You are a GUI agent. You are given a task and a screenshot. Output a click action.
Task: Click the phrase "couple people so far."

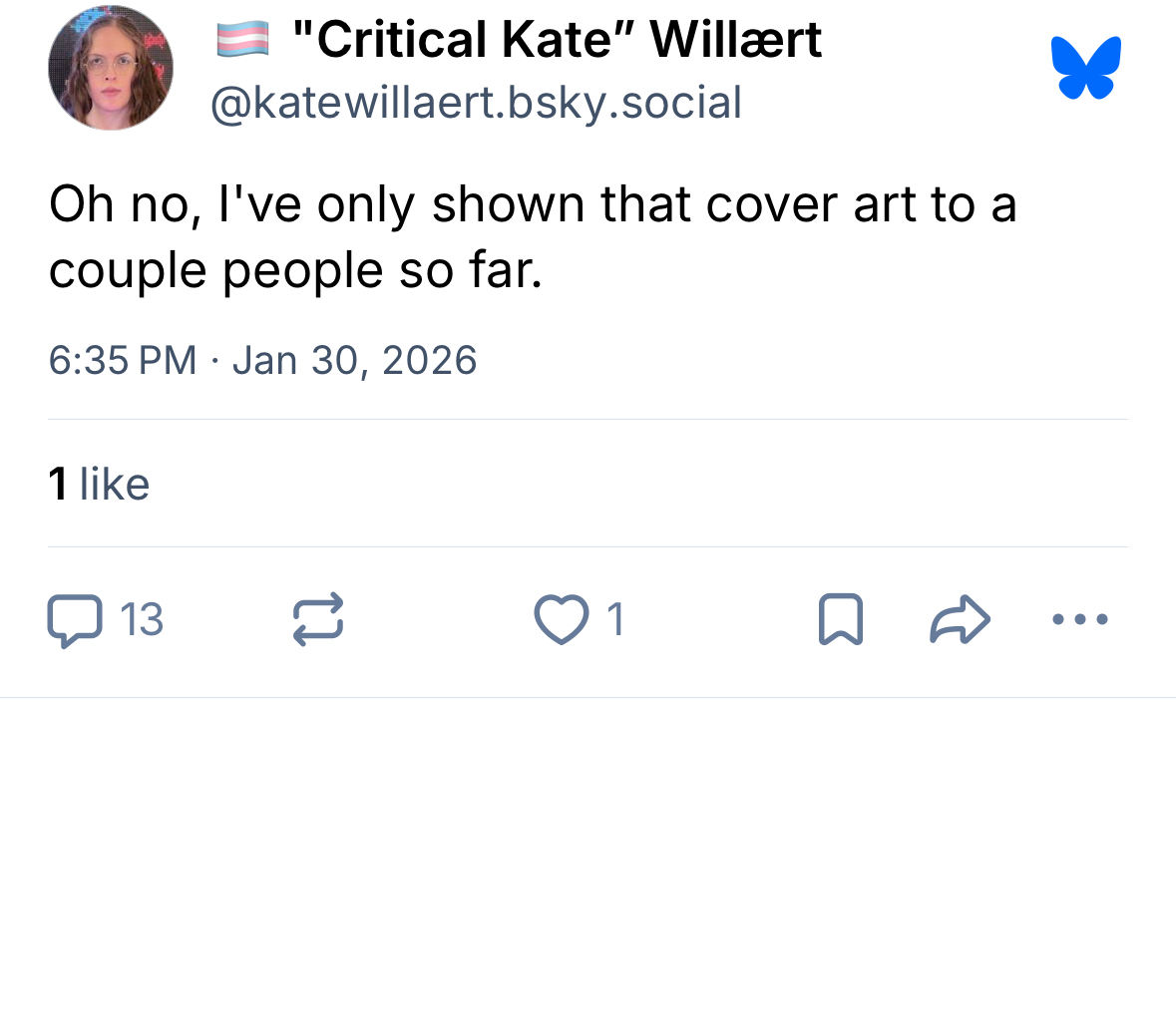pyautogui.click(x=295, y=270)
